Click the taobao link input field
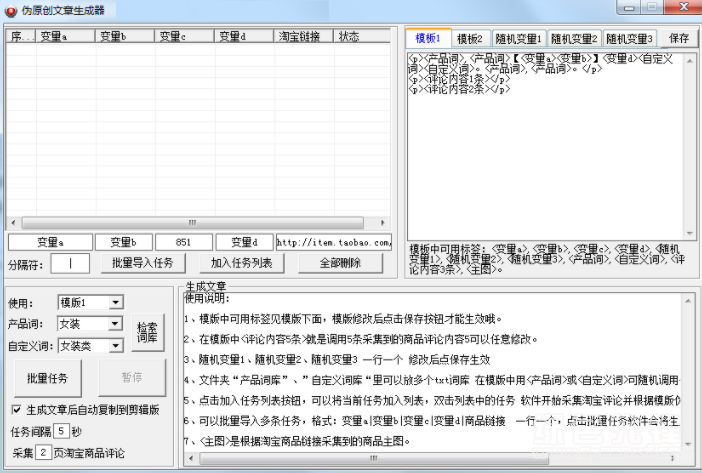 pyautogui.click(x=334, y=243)
